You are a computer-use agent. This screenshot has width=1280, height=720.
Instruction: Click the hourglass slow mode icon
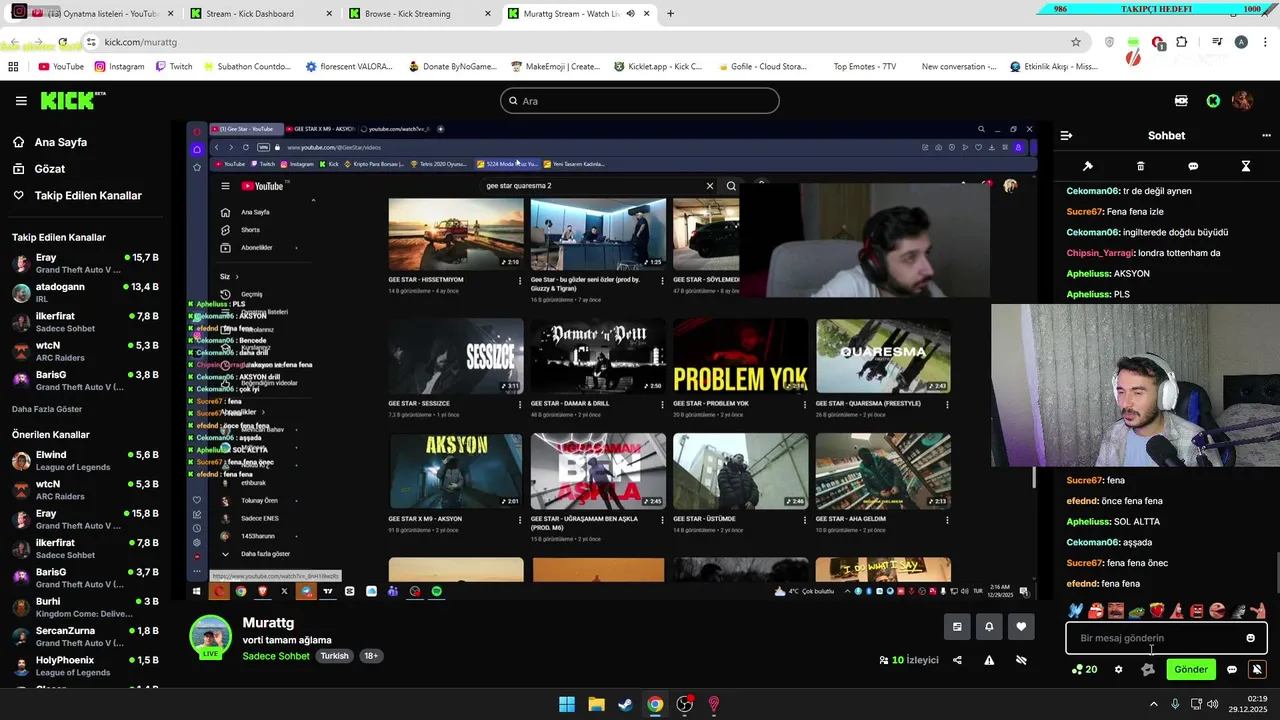click(1246, 166)
